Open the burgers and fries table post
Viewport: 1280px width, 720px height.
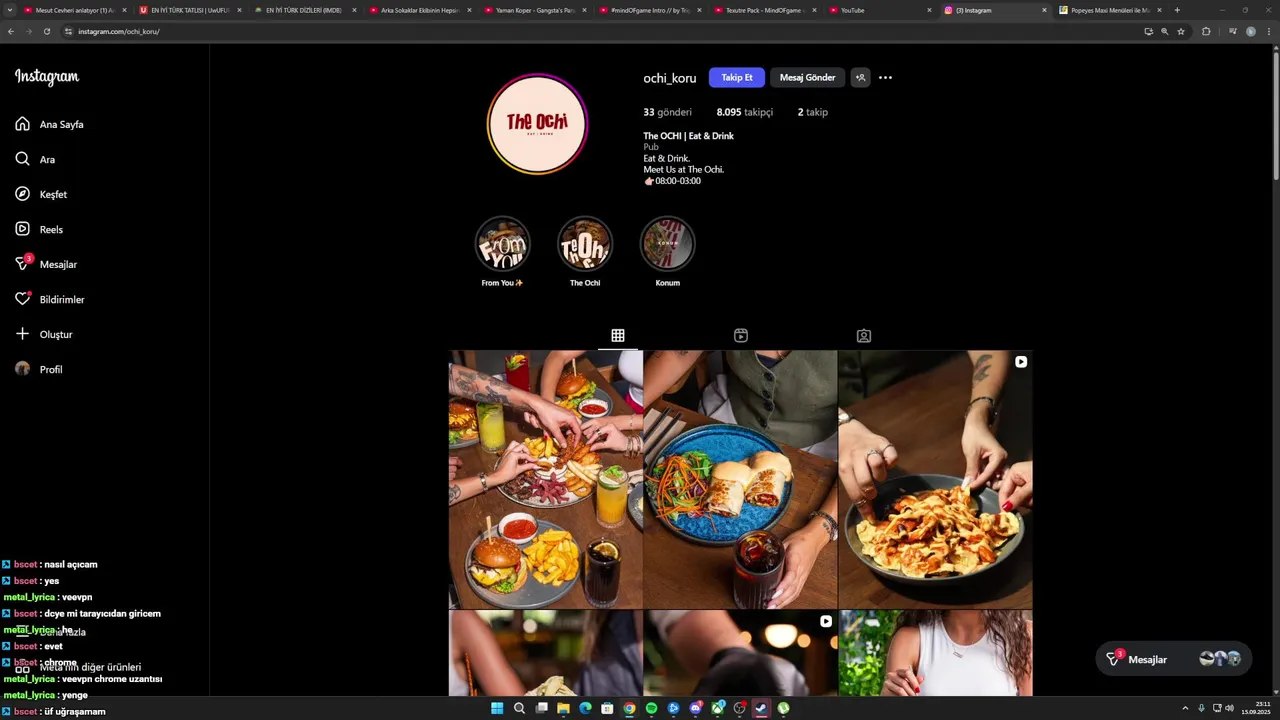546,479
